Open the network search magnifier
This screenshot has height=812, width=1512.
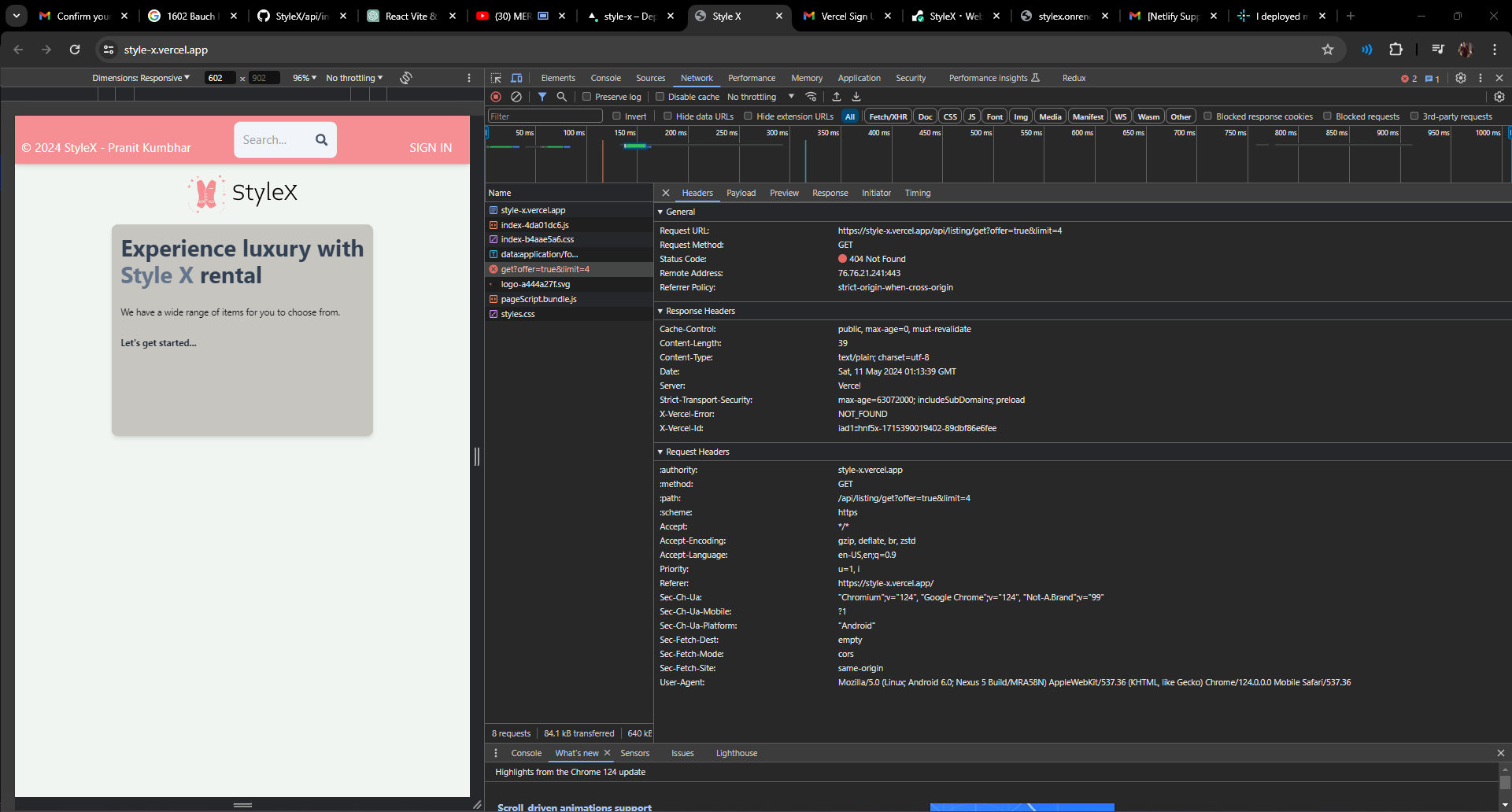click(x=562, y=97)
